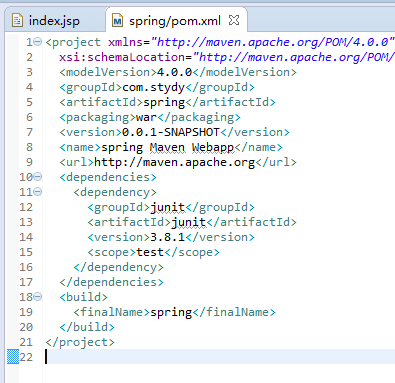Click the word Maven in the name element
The height and width of the screenshot is (383, 395).
coord(167,147)
